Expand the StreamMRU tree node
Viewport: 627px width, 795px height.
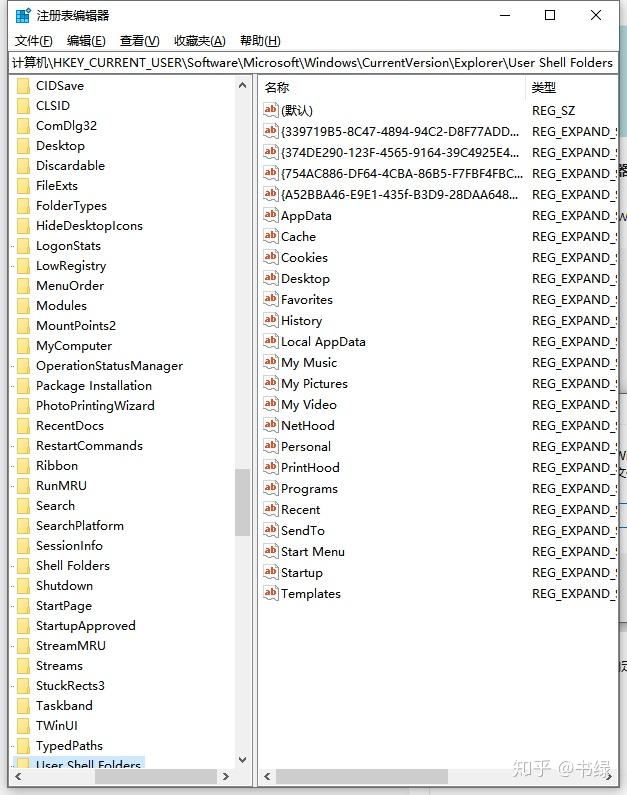coord(13,646)
